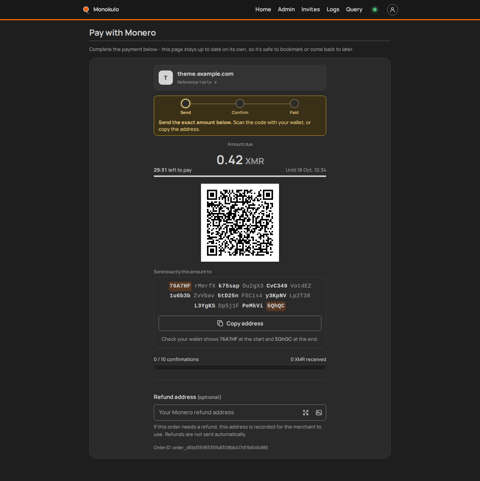Viewport: 480px width, 481px height.
Task: Click the Monokuto orange logo icon
Action: tap(86, 10)
